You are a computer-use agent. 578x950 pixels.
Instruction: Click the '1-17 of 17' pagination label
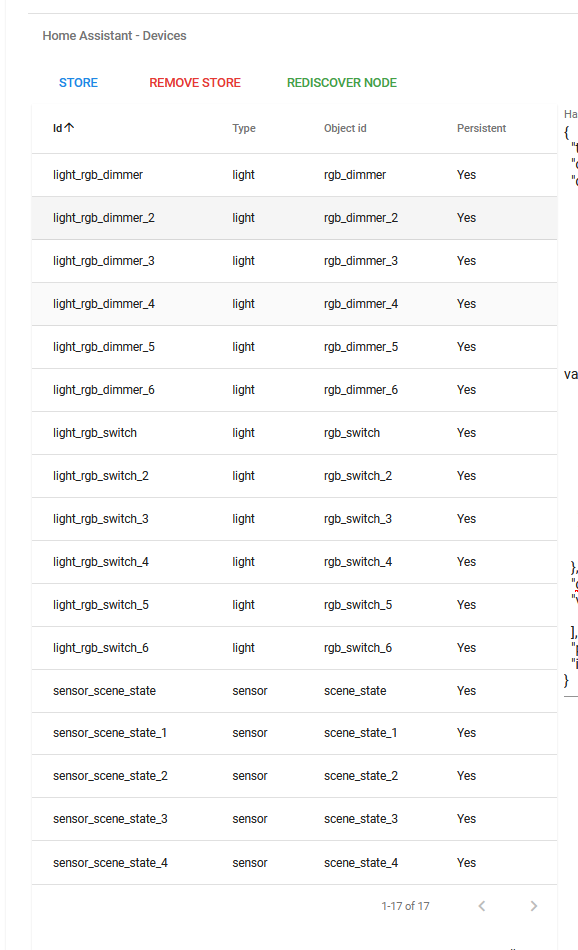[x=404, y=906]
